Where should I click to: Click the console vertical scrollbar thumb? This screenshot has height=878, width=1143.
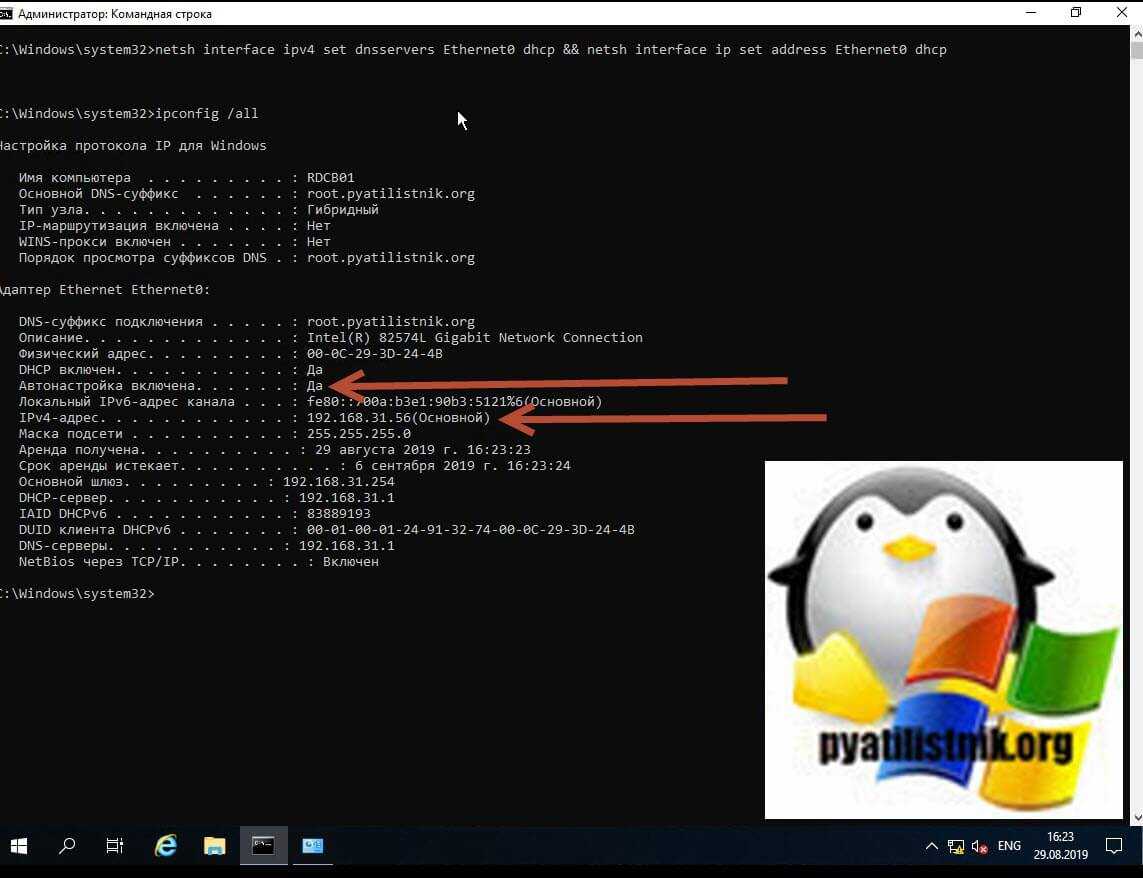(1136, 50)
